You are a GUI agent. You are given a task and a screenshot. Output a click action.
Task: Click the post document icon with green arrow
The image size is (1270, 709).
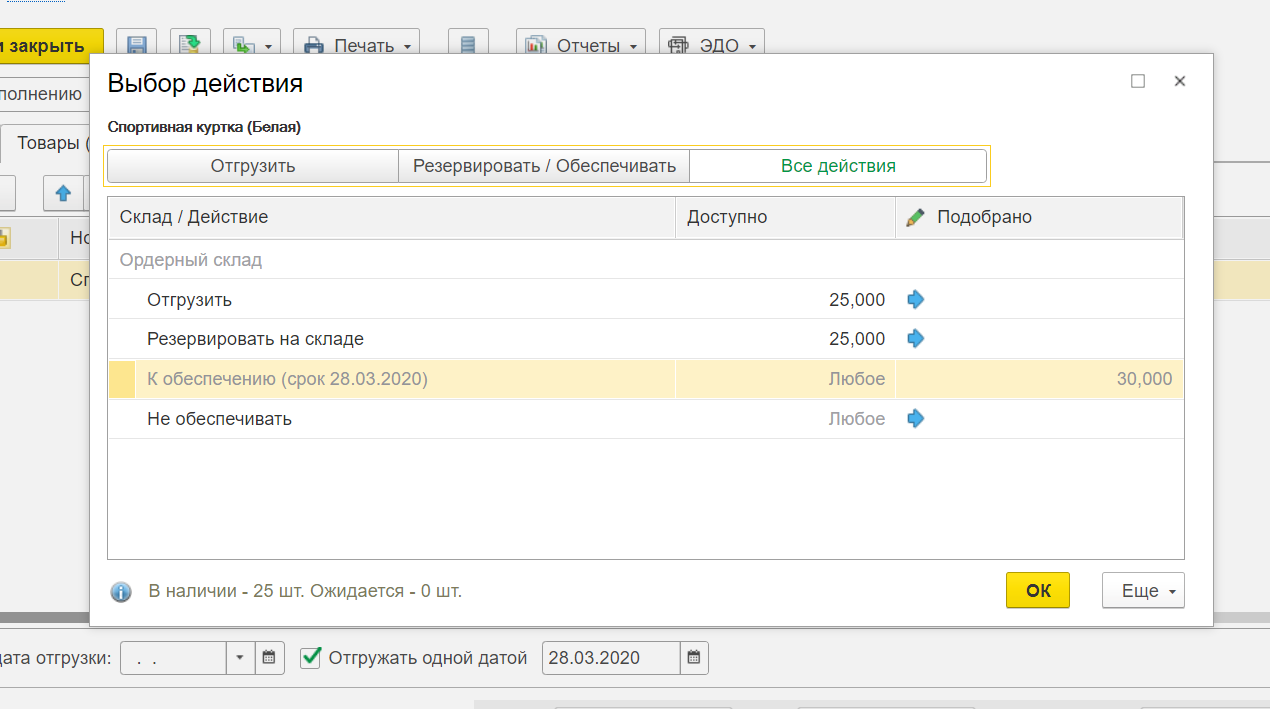(189, 45)
